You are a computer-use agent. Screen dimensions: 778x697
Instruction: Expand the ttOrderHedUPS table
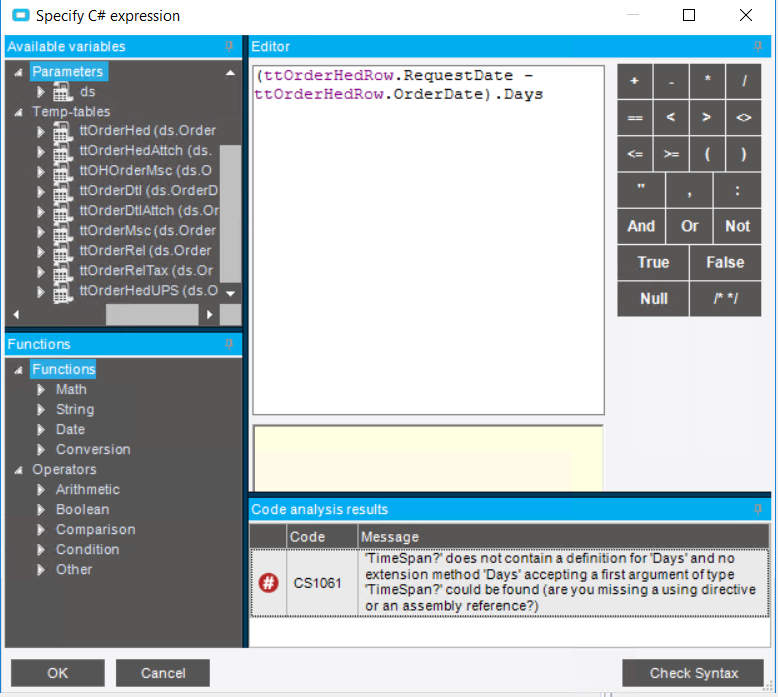pos(41,292)
